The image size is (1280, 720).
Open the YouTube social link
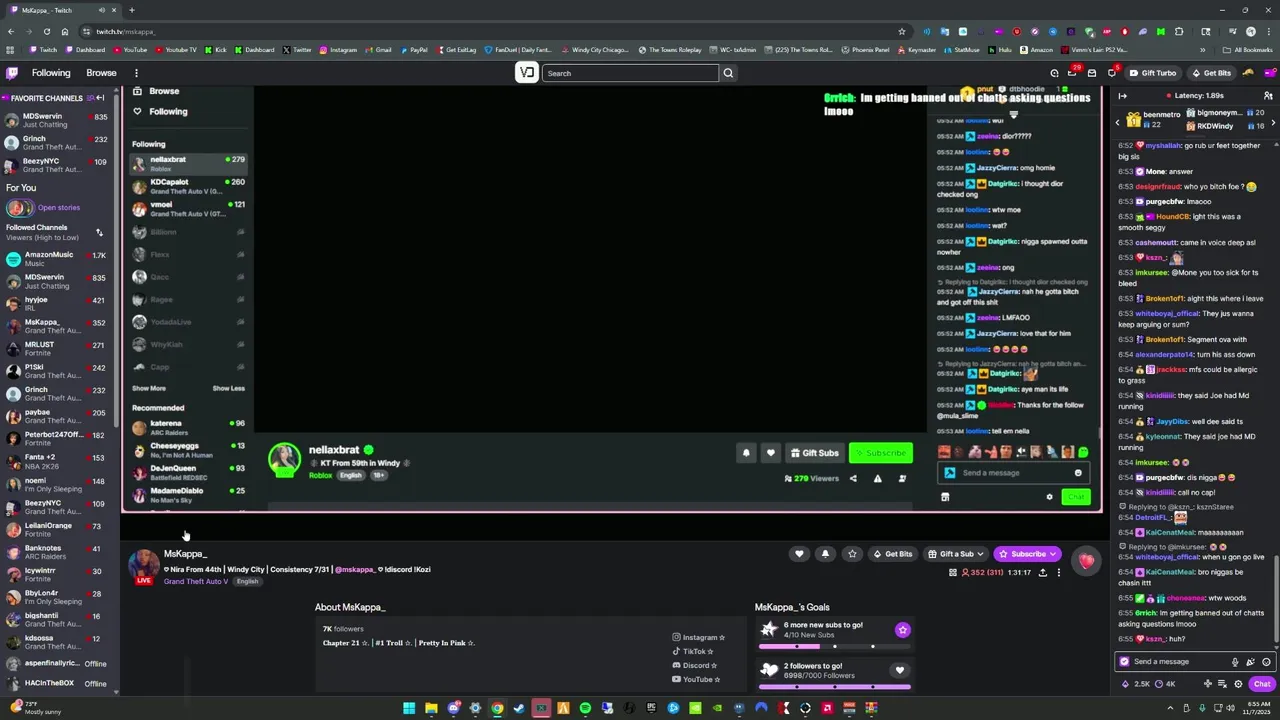(696, 679)
